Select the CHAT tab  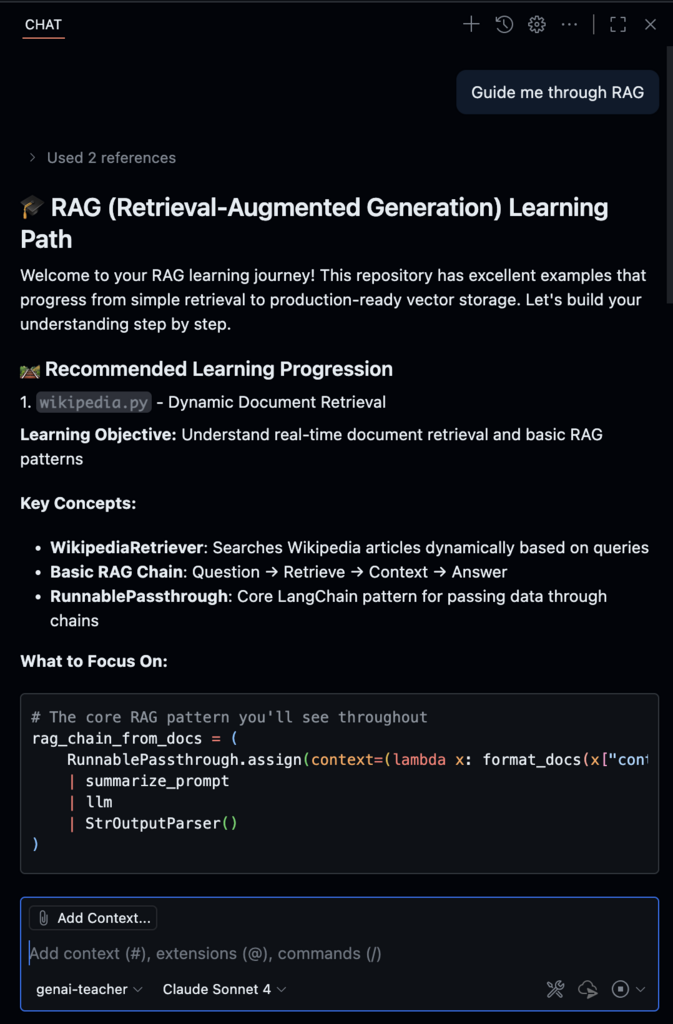click(43, 25)
